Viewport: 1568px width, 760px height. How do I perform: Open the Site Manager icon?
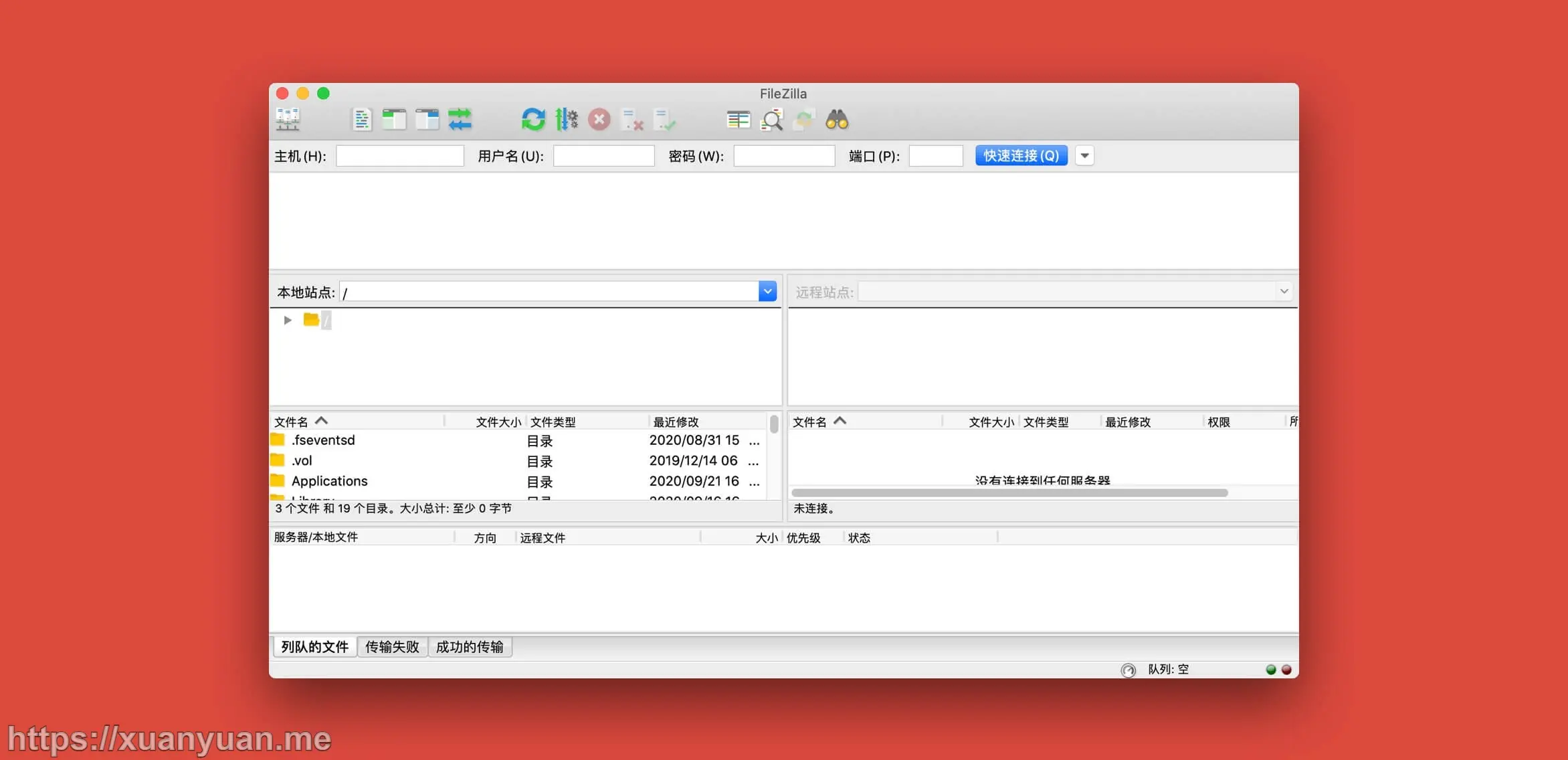pos(288,120)
